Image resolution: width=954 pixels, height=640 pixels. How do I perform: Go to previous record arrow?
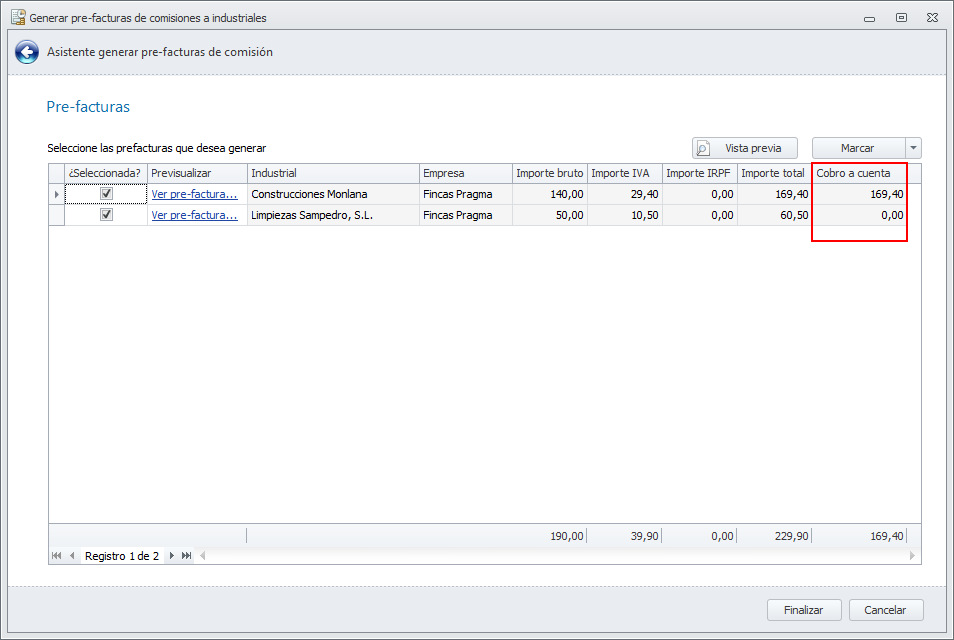click(72, 556)
